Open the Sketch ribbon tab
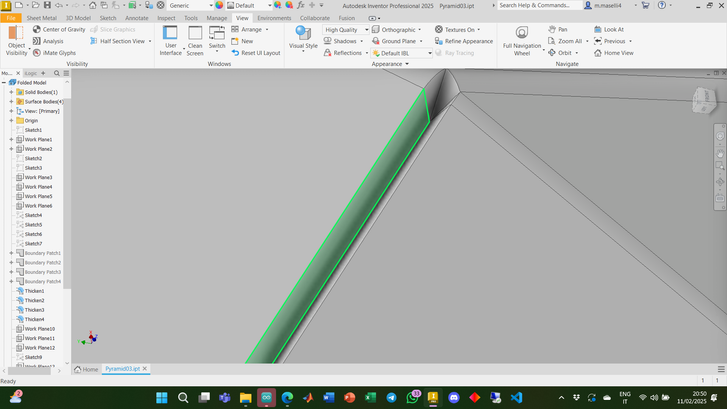The image size is (727, 409). (x=108, y=18)
